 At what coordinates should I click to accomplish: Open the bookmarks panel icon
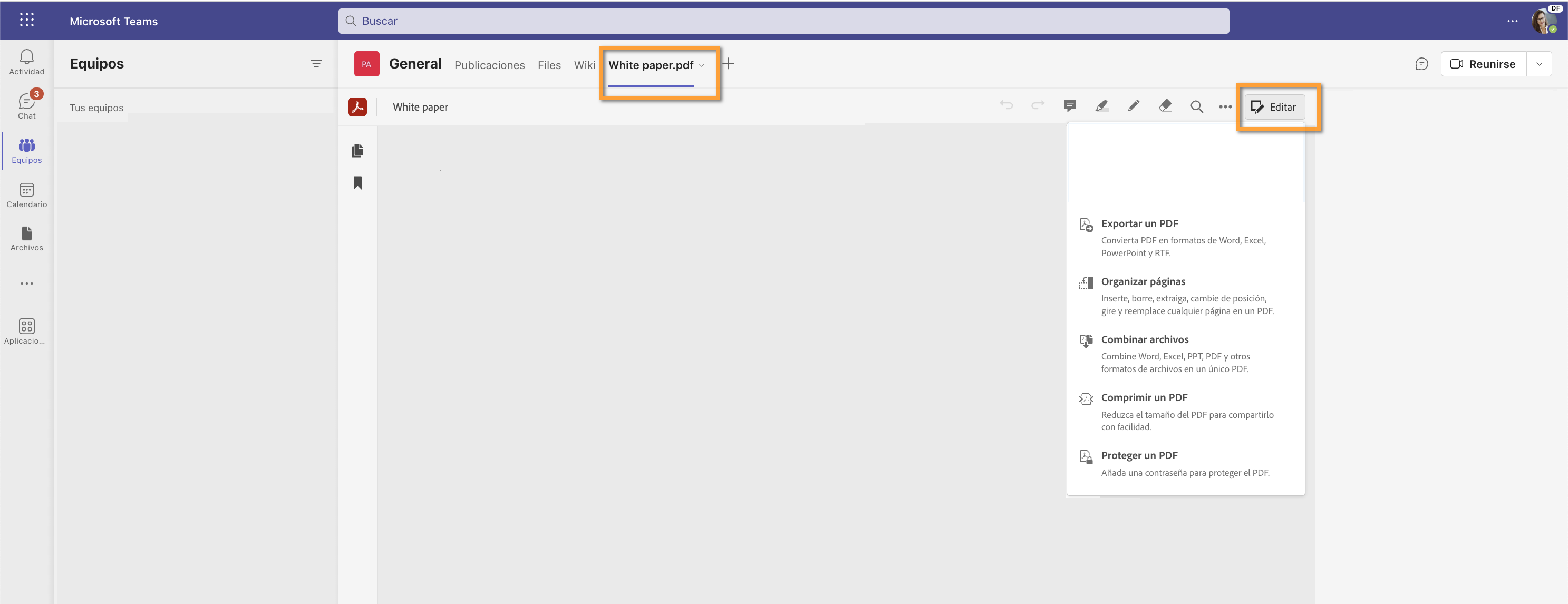(358, 182)
